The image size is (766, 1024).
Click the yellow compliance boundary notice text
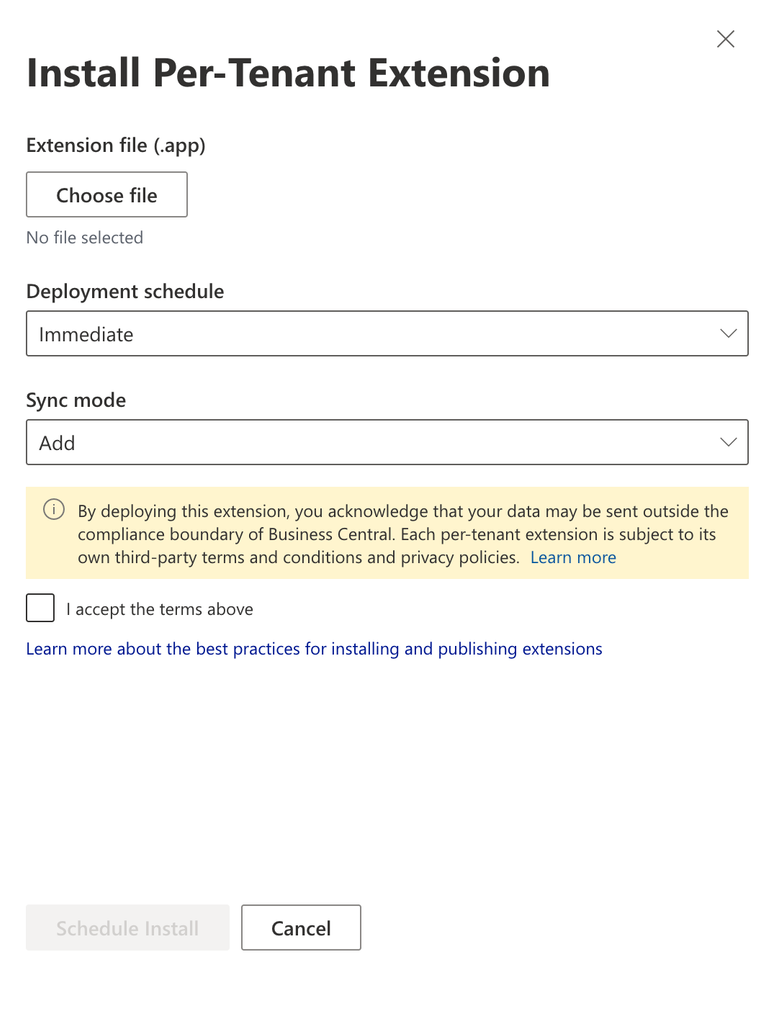pos(402,534)
